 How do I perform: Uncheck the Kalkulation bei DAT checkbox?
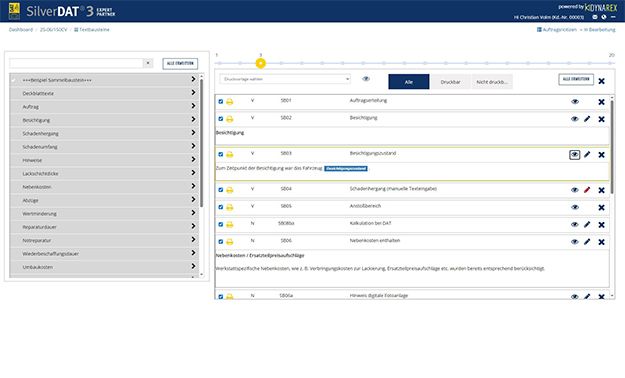(221, 224)
